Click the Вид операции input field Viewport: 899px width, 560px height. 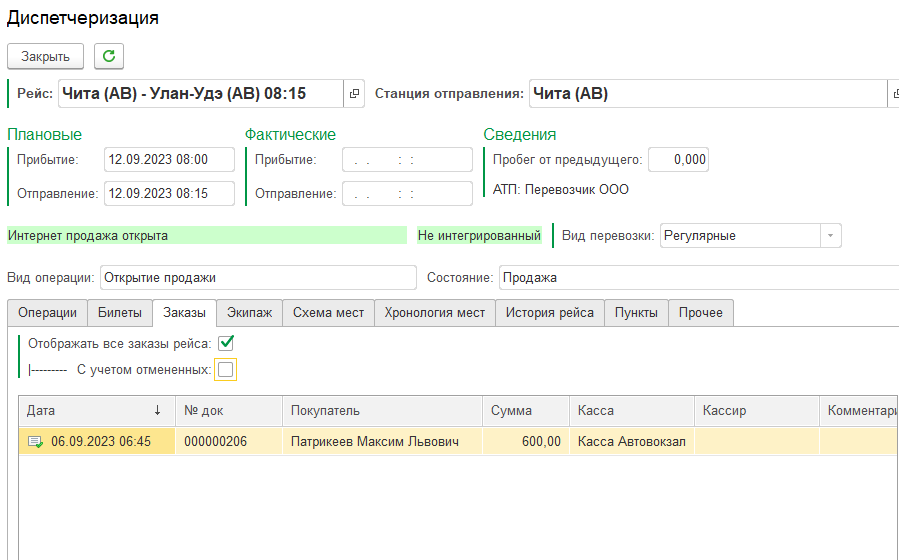(257, 277)
